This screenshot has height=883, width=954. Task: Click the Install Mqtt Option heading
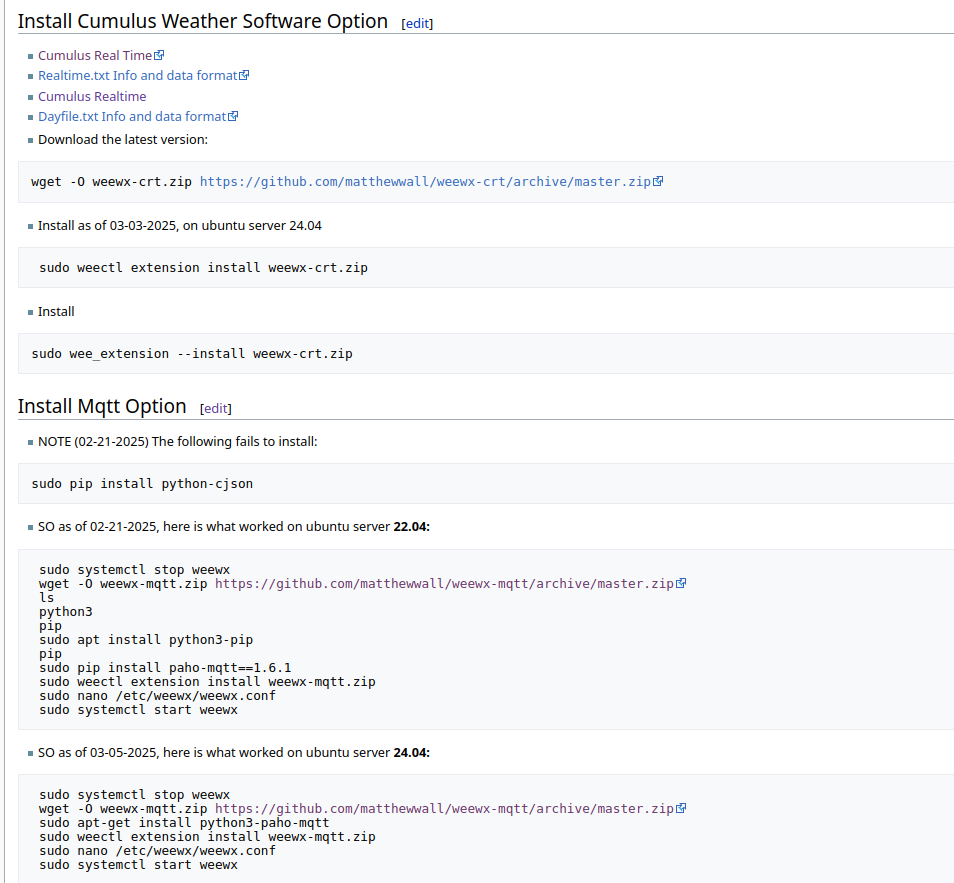pos(102,406)
